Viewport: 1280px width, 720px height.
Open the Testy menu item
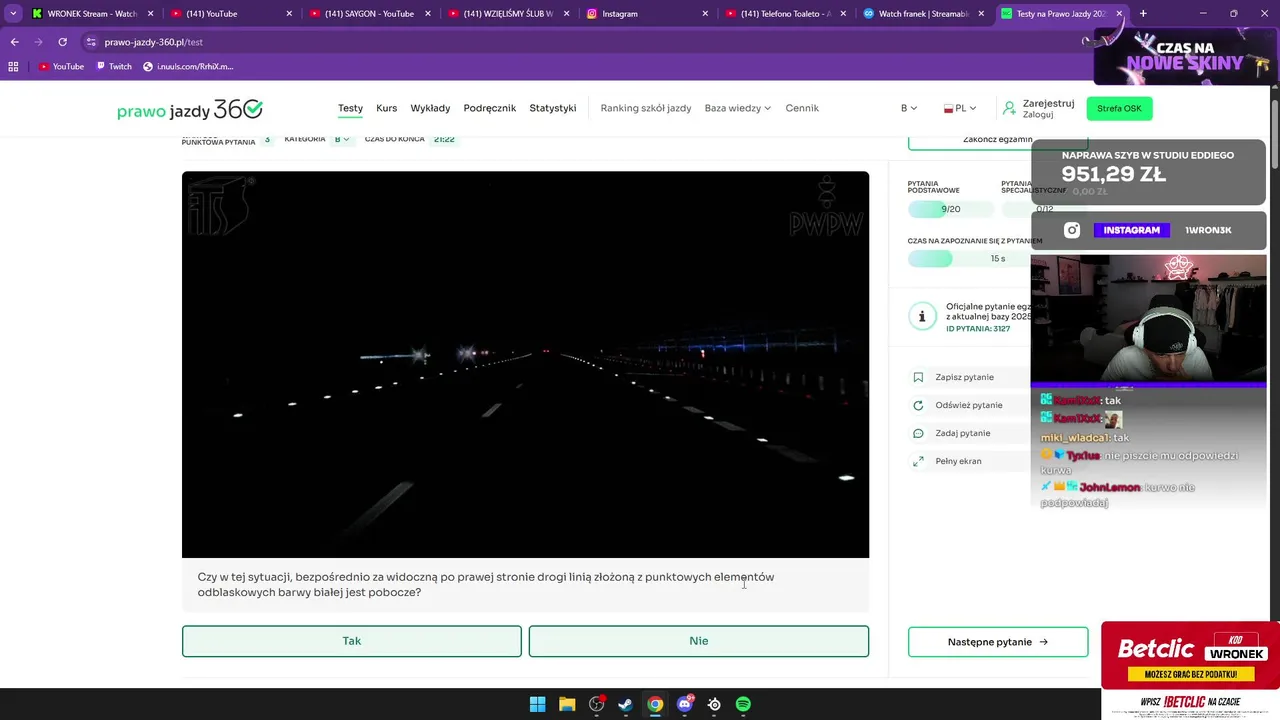tap(350, 108)
